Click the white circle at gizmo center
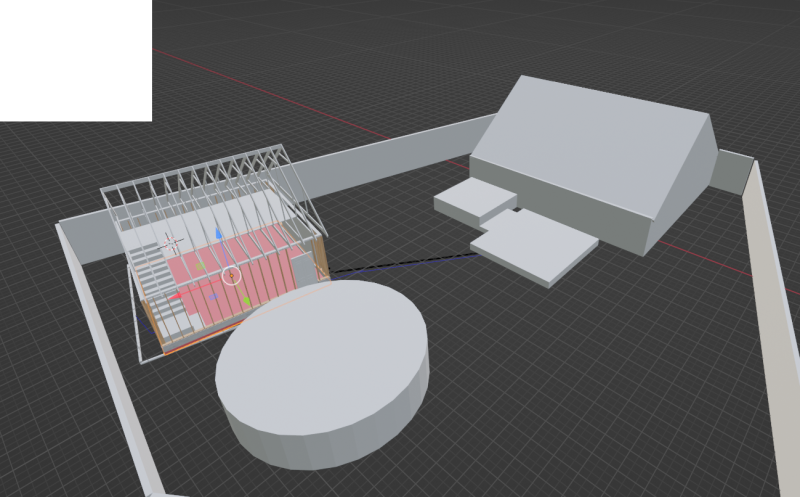 click(x=232, y=276)
